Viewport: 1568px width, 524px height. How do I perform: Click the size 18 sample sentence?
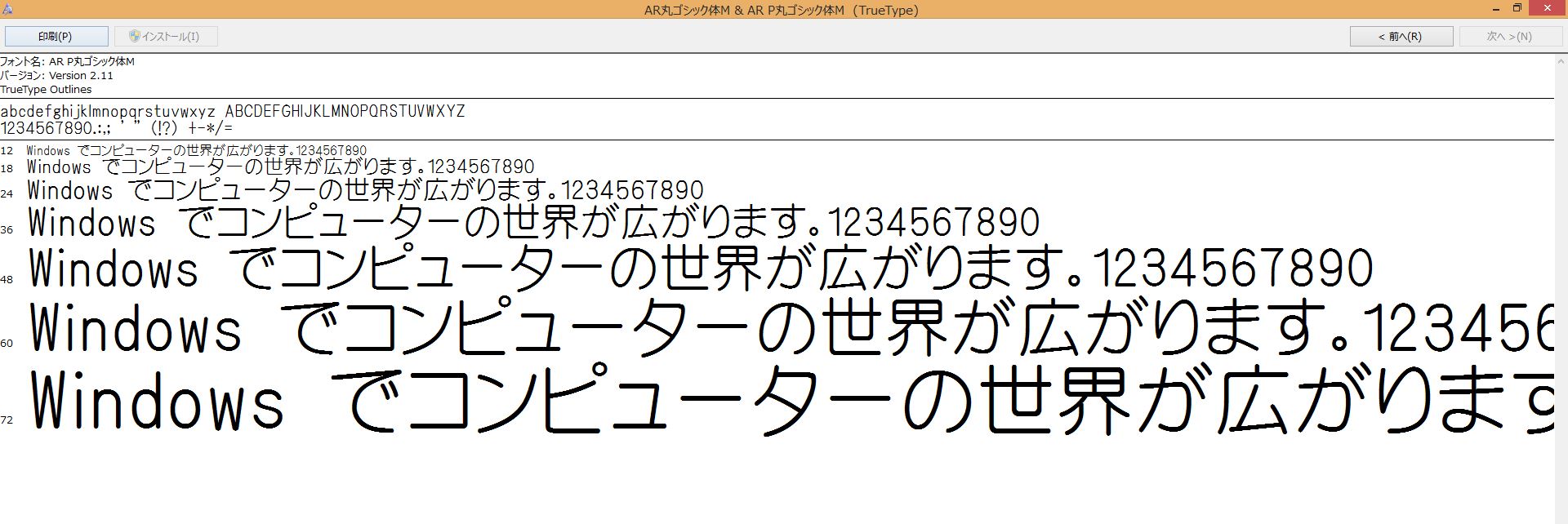pyautogui.click(x=281, y=167)
